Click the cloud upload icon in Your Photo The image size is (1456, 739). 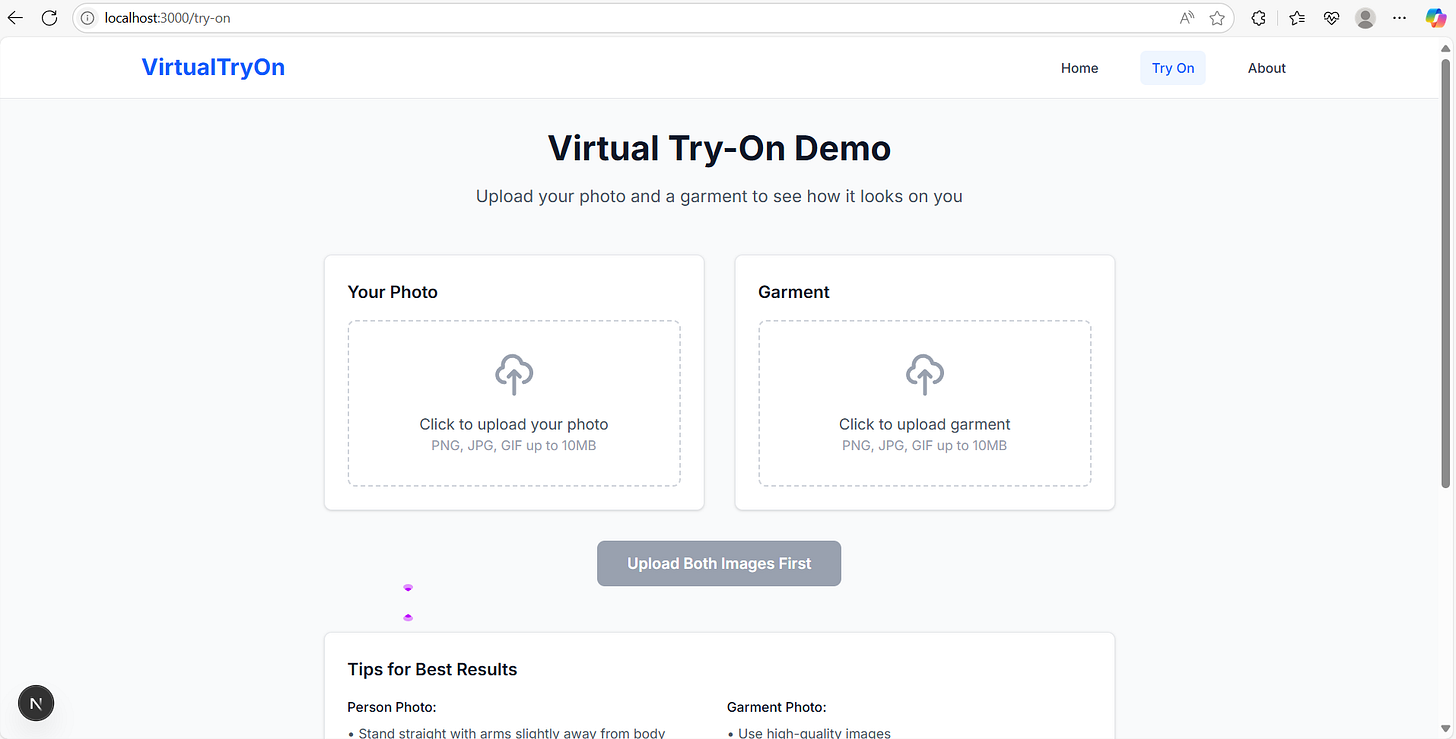(x=514, y=374)
